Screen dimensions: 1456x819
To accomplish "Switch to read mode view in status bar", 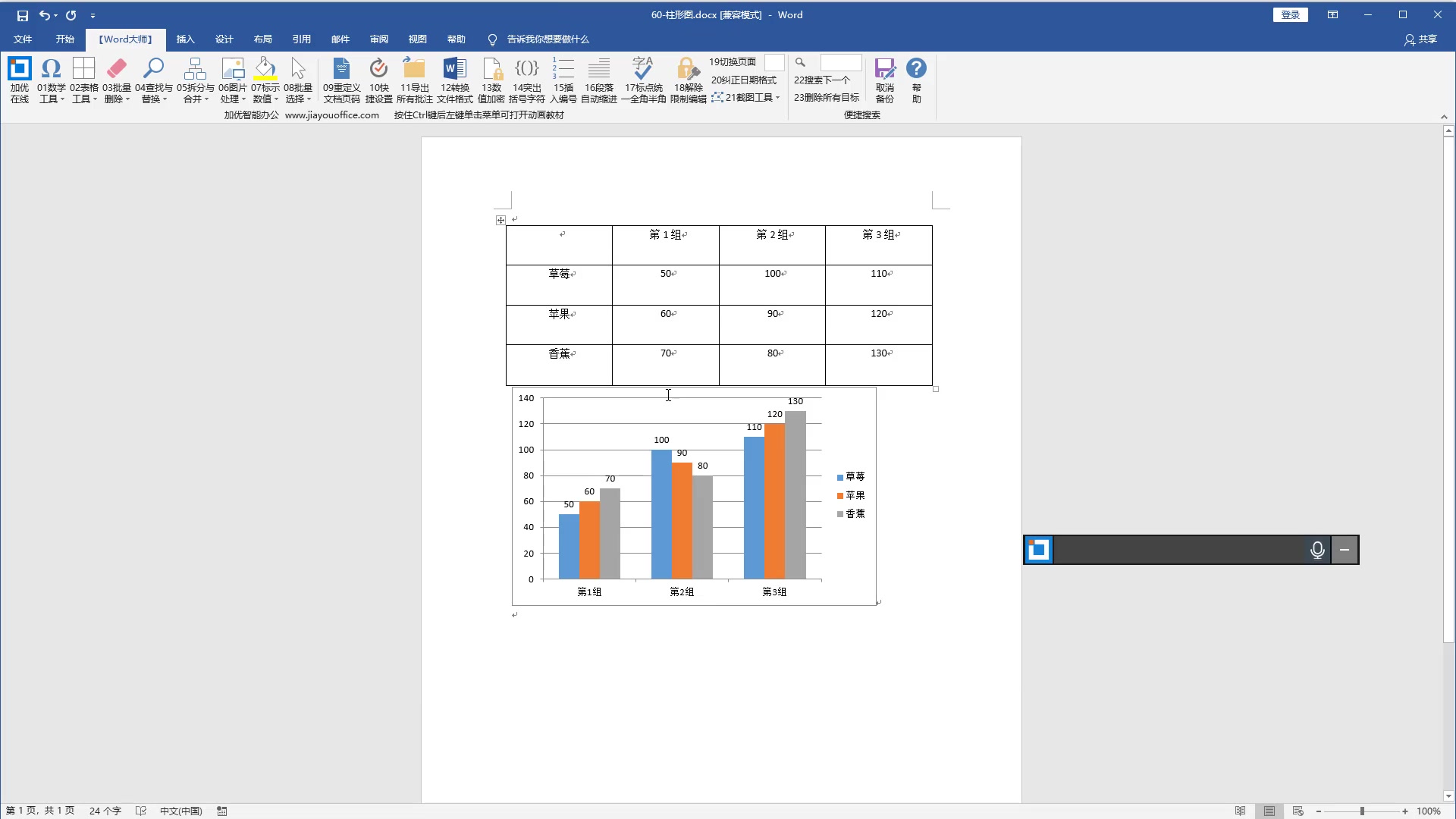I will tap(1241, 811).
